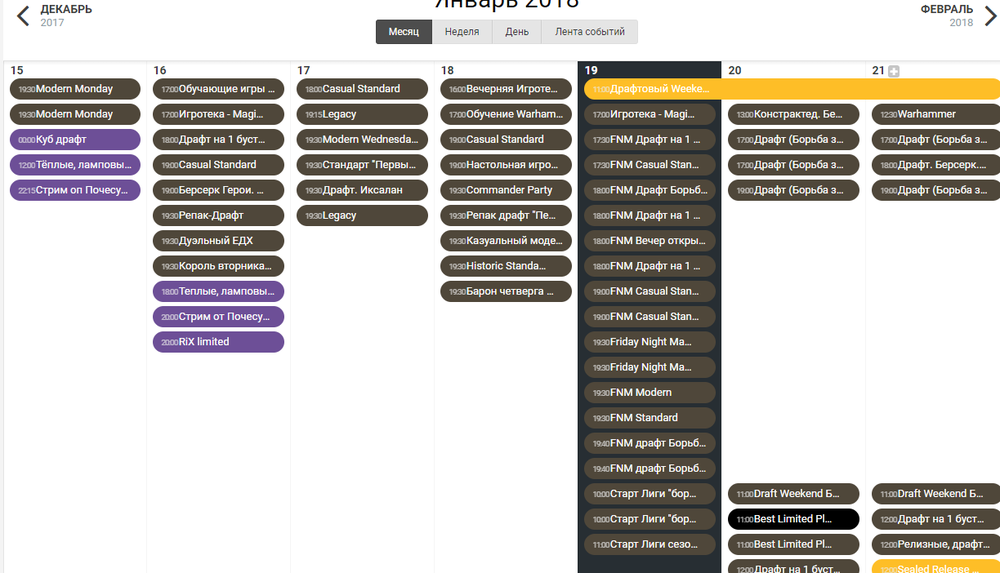Open the yellow Драфтовый Weekend event bar
This screenshot has height=573, width=1000.
click(790, 89)
